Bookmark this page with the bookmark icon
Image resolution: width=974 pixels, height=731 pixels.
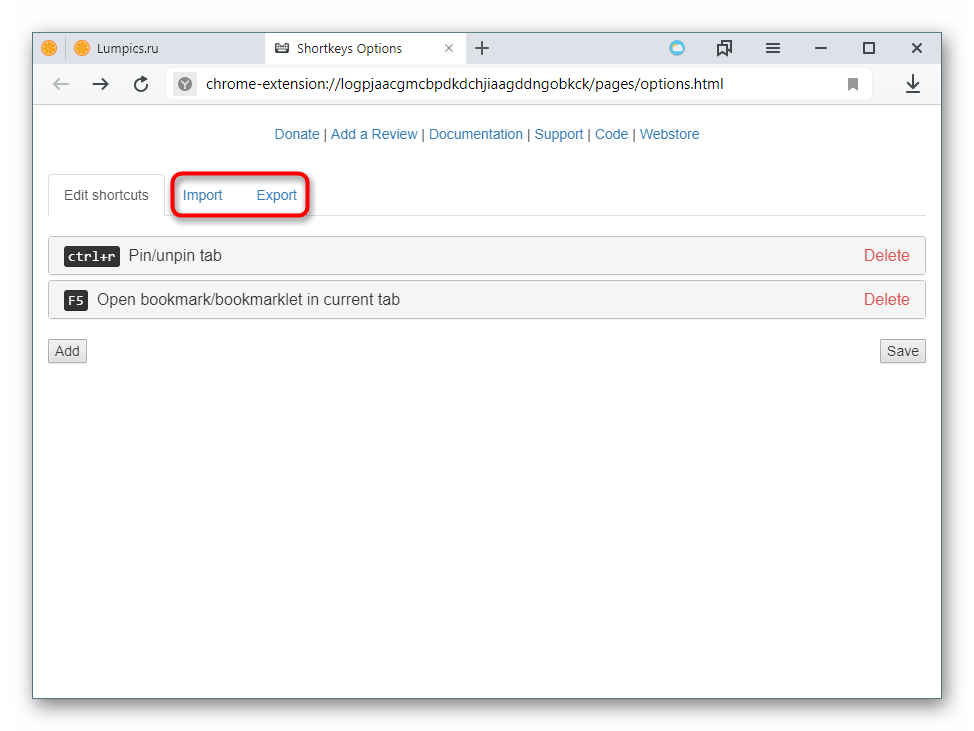tap(853, 84)
